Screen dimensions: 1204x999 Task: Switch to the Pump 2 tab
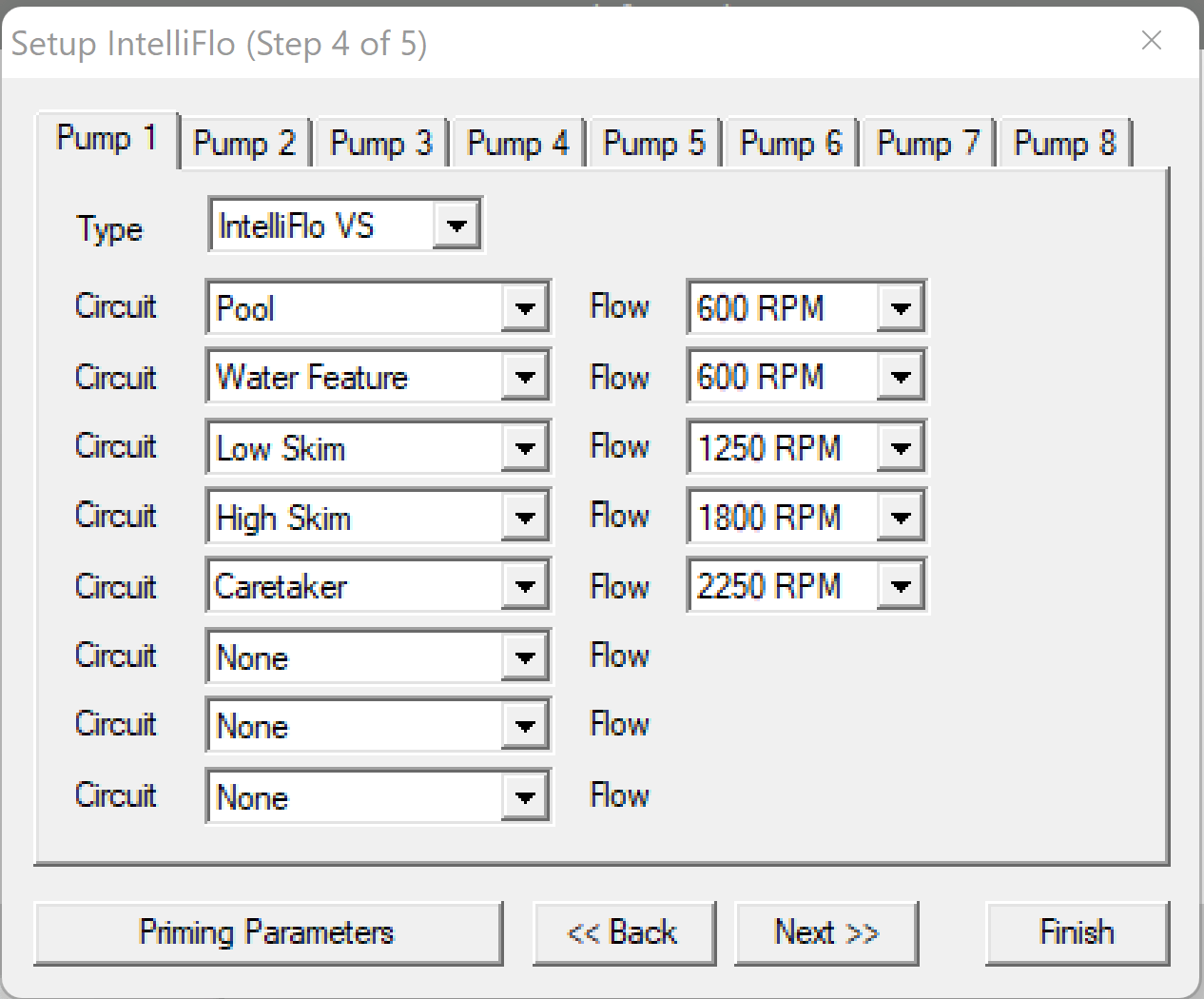pyautogui.click(x=244, y=143)
